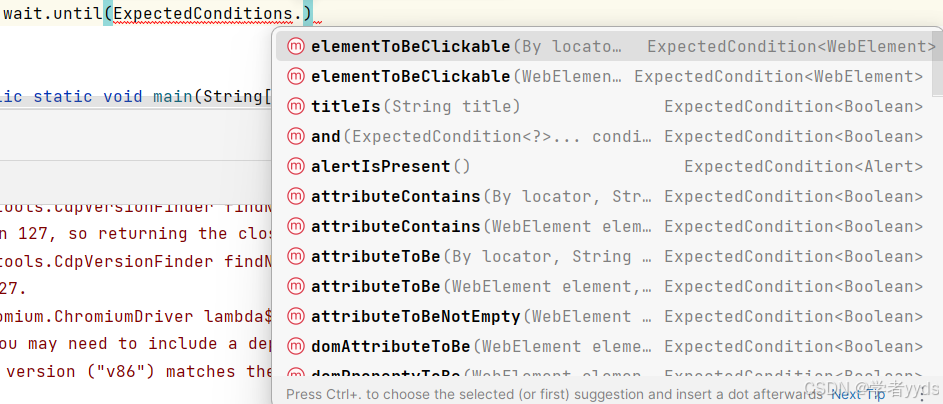Click method icon of attributeToBe WebElement entry
The width and height of the screenshot is (943, 404).
(x=295, y=286)
